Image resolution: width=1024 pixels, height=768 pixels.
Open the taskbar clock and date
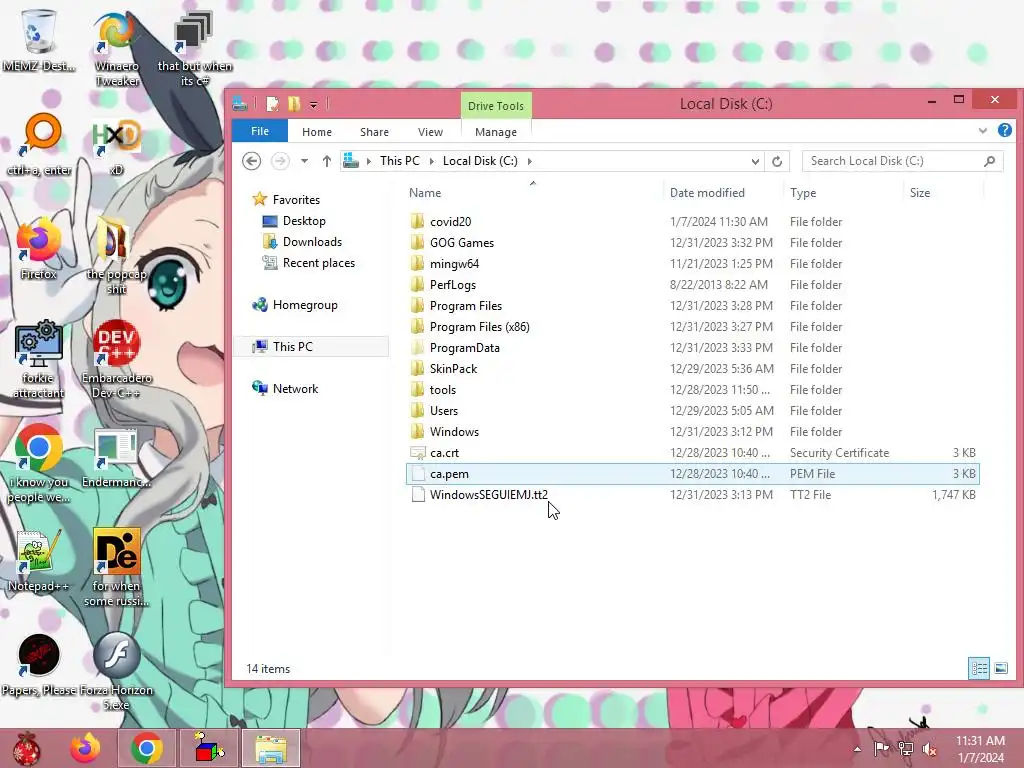point(980,749)
